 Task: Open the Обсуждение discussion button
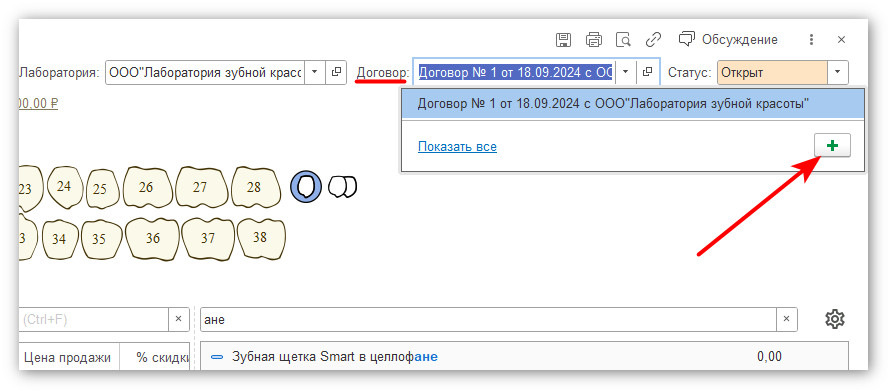[728, 40]
